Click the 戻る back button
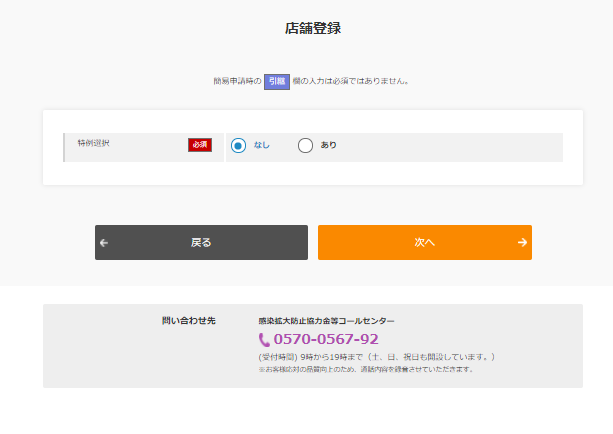This screenshot has height=434, width=613. click(201, 242)
